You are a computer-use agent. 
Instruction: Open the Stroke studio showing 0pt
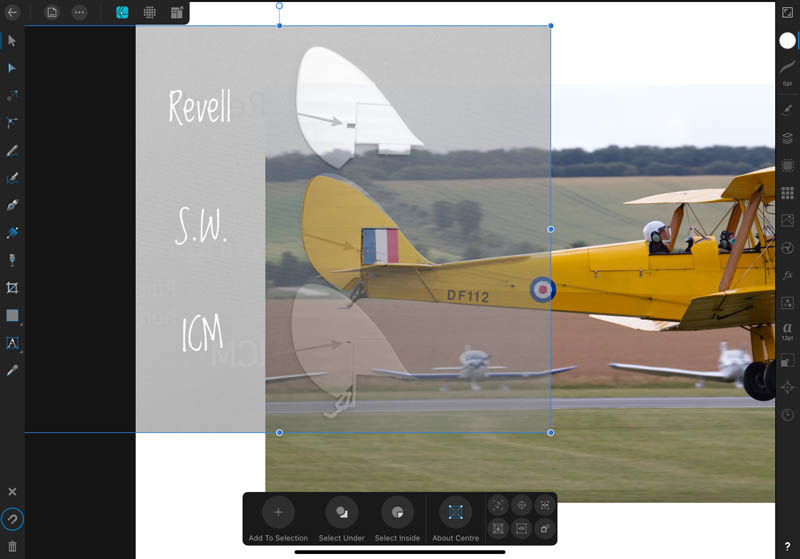click(787, 71)
